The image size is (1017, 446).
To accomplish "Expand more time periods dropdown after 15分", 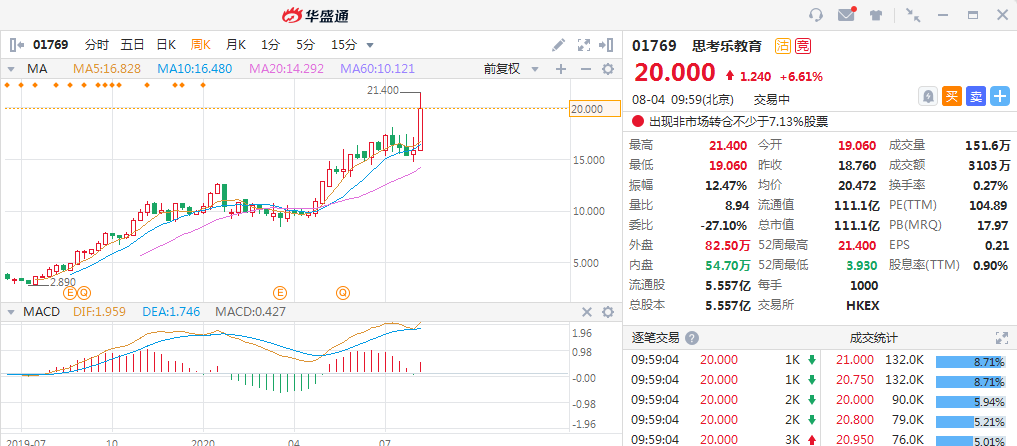I will point(370,45).
